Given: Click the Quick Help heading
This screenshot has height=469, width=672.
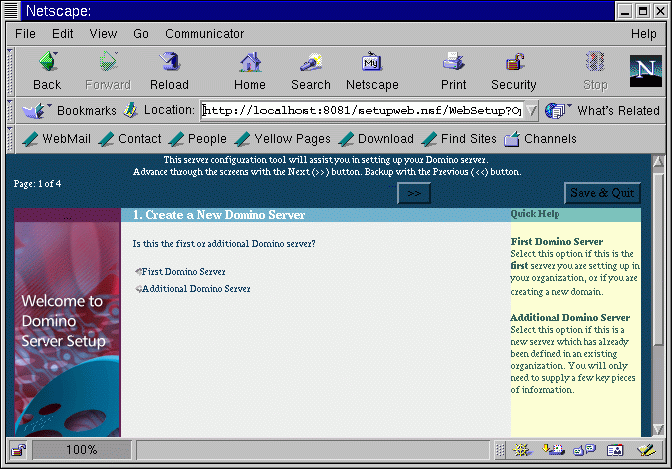Looking at the screenshot, I should tap(535, 214).
